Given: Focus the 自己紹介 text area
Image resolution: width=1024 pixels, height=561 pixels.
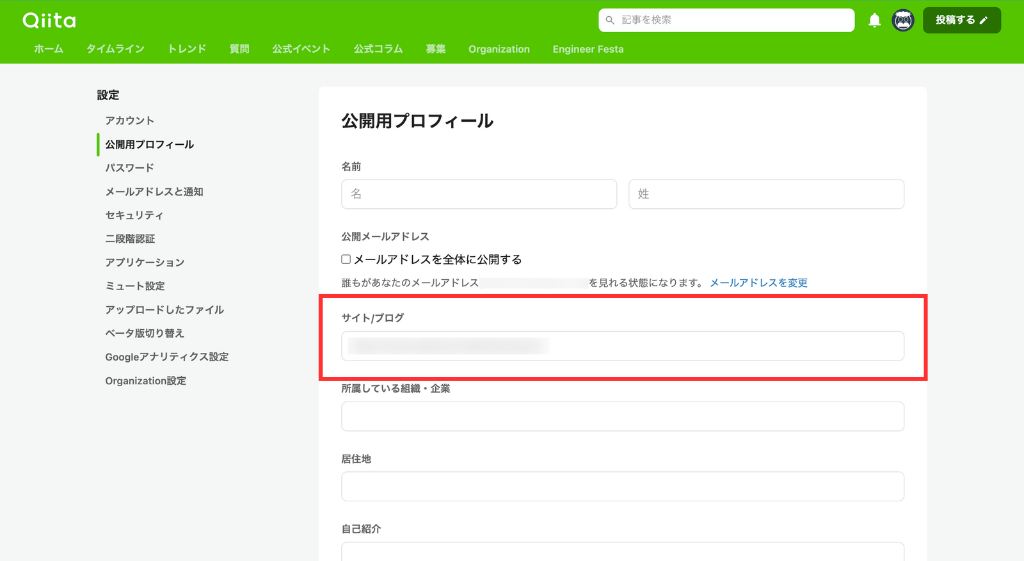Looking at the screenshot, I should 622,552.
